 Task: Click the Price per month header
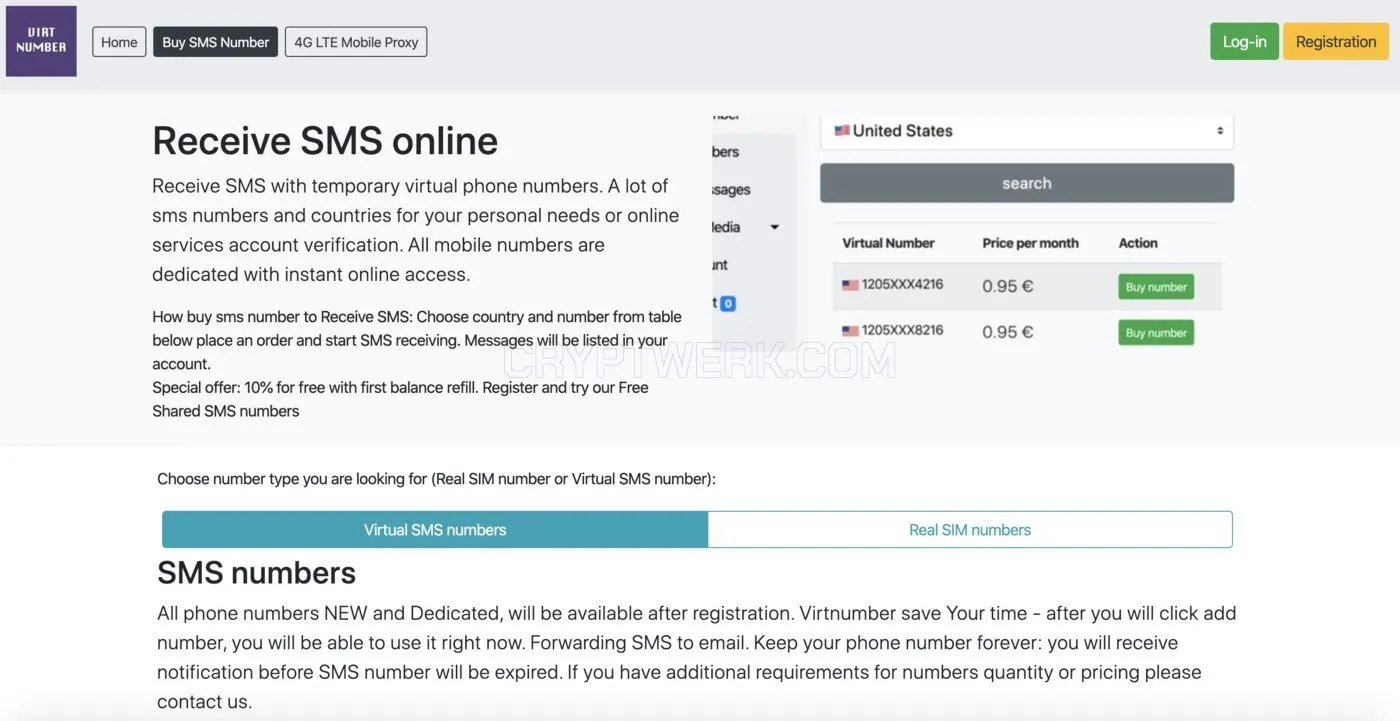point(1030,243)
